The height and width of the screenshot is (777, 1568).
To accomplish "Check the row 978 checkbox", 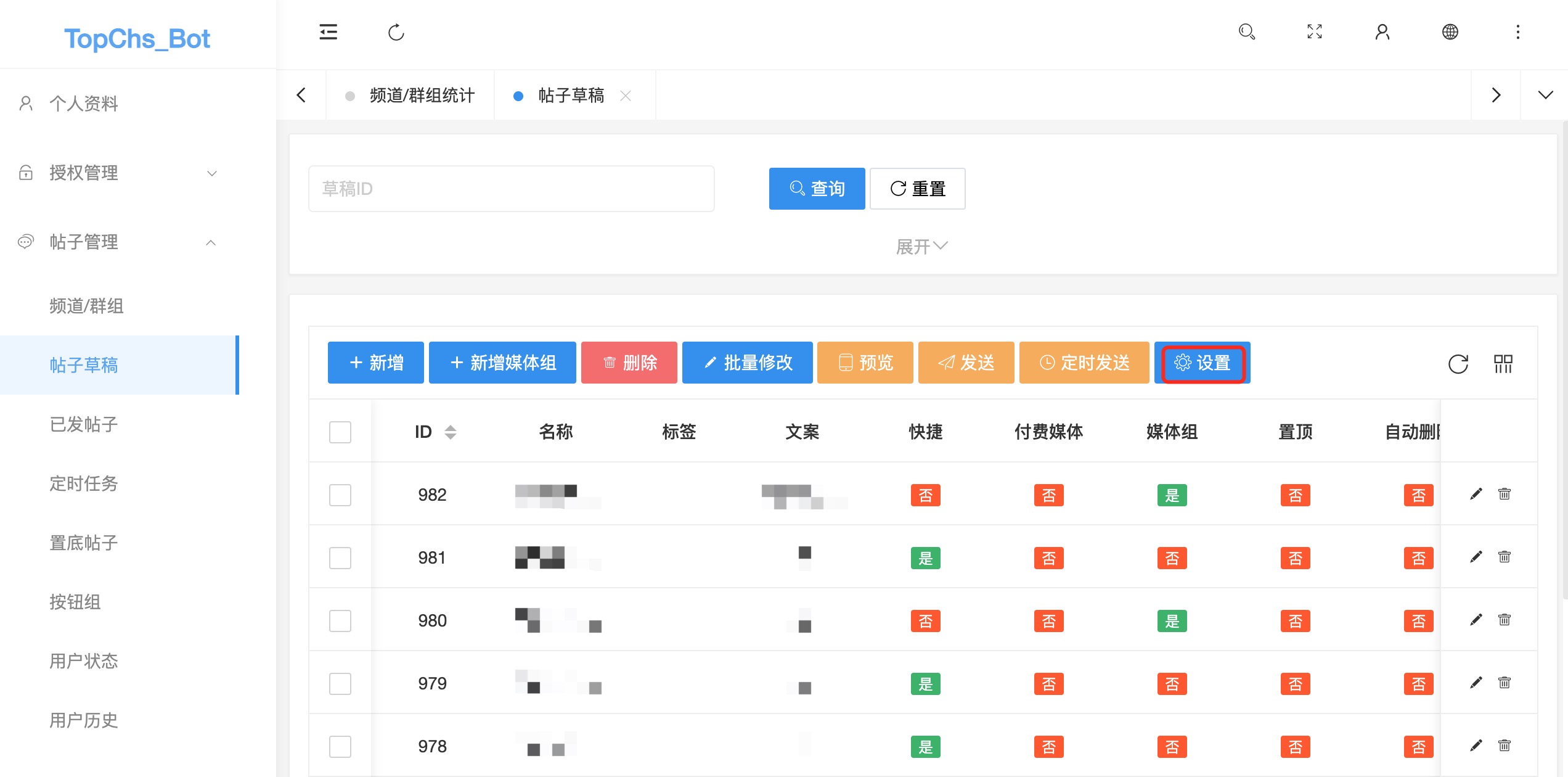I will click(x=340, y=747).
